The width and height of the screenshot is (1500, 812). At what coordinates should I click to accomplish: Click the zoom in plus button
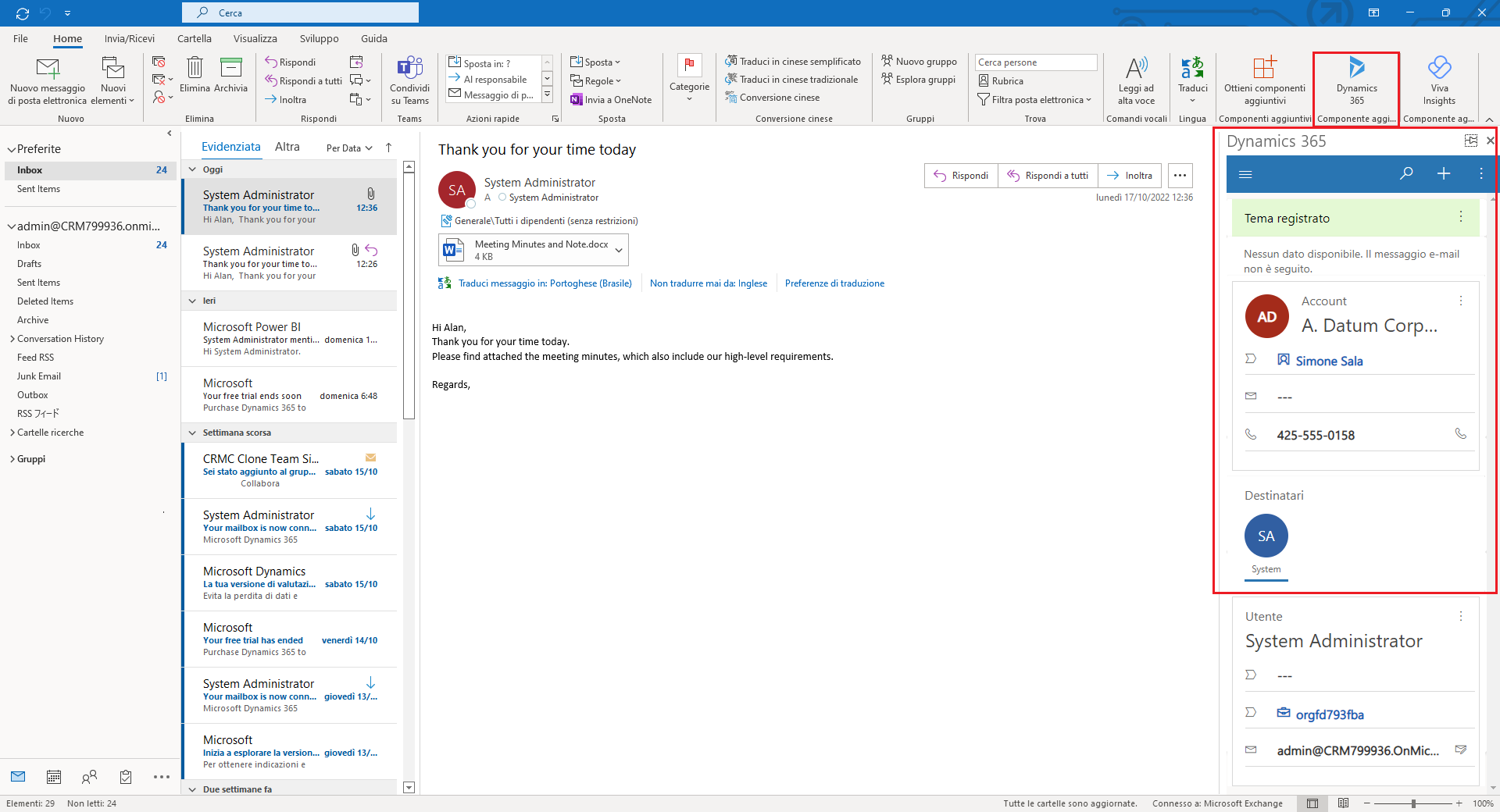(x=1459, y=803)
